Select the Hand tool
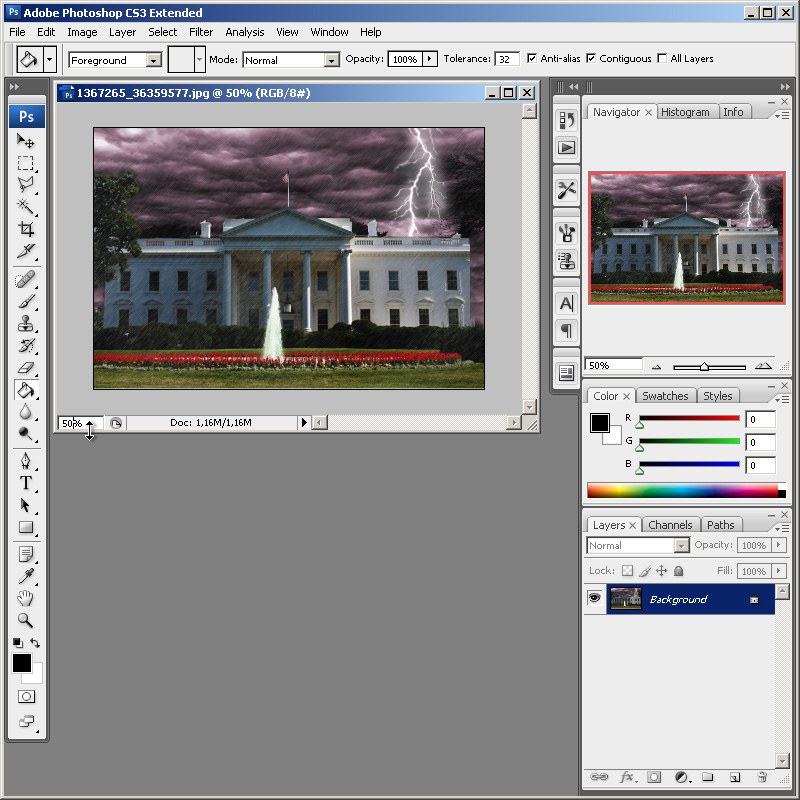This screenshot has height=800, width=800. [x=26, y=598]
